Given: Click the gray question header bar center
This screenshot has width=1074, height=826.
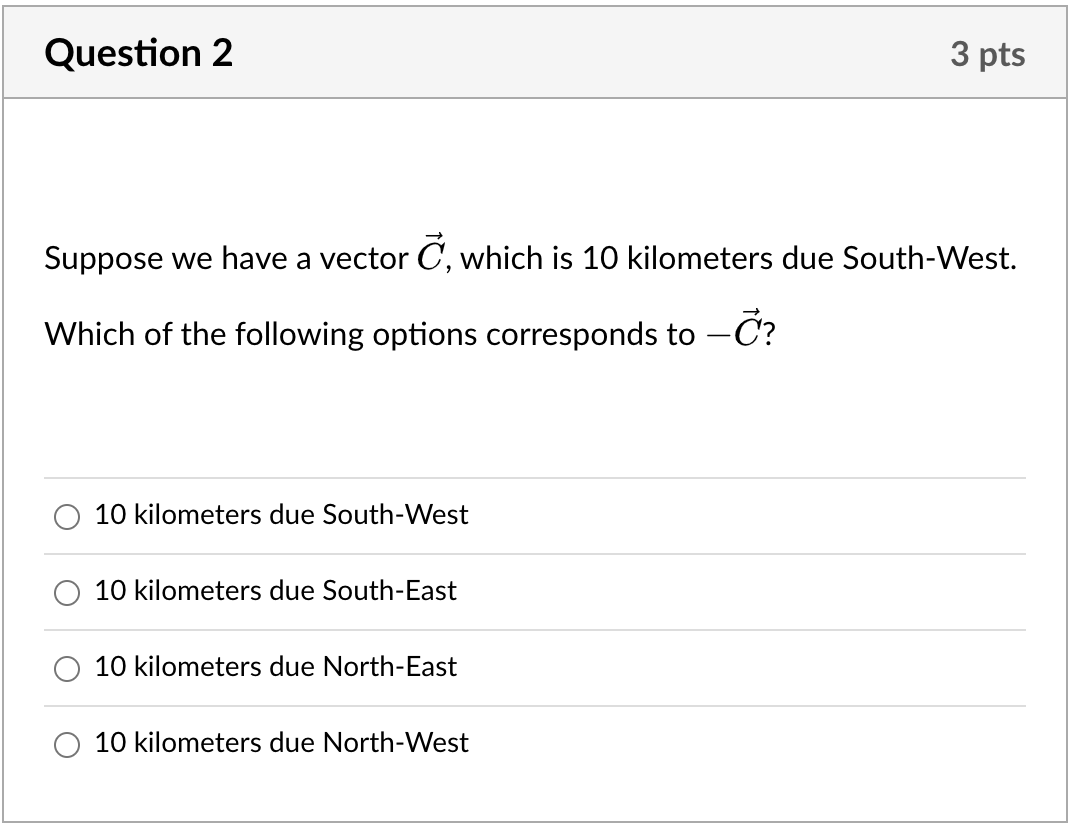Looking at the screenshot, I should (535, 52).
